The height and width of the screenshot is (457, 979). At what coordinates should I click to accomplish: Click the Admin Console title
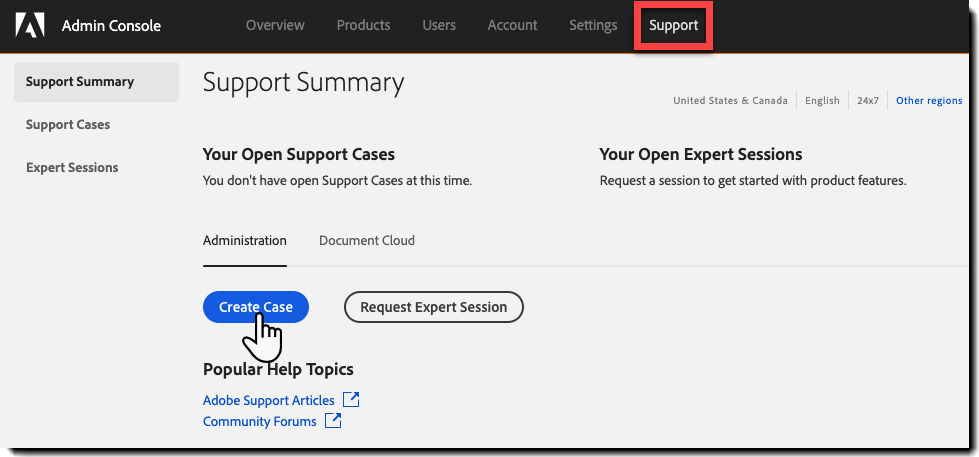[111, 25]
